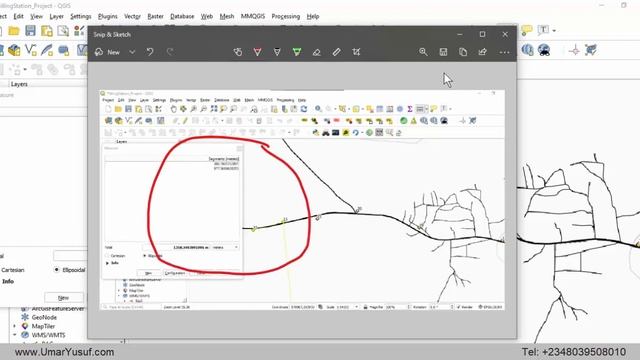
Task: Open the QGIS Edit menu
Action: pos(18,16)
